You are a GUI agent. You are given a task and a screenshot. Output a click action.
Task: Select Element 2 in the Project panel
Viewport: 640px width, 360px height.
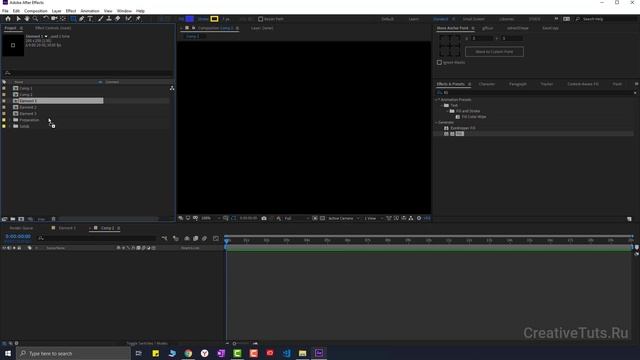28,107
